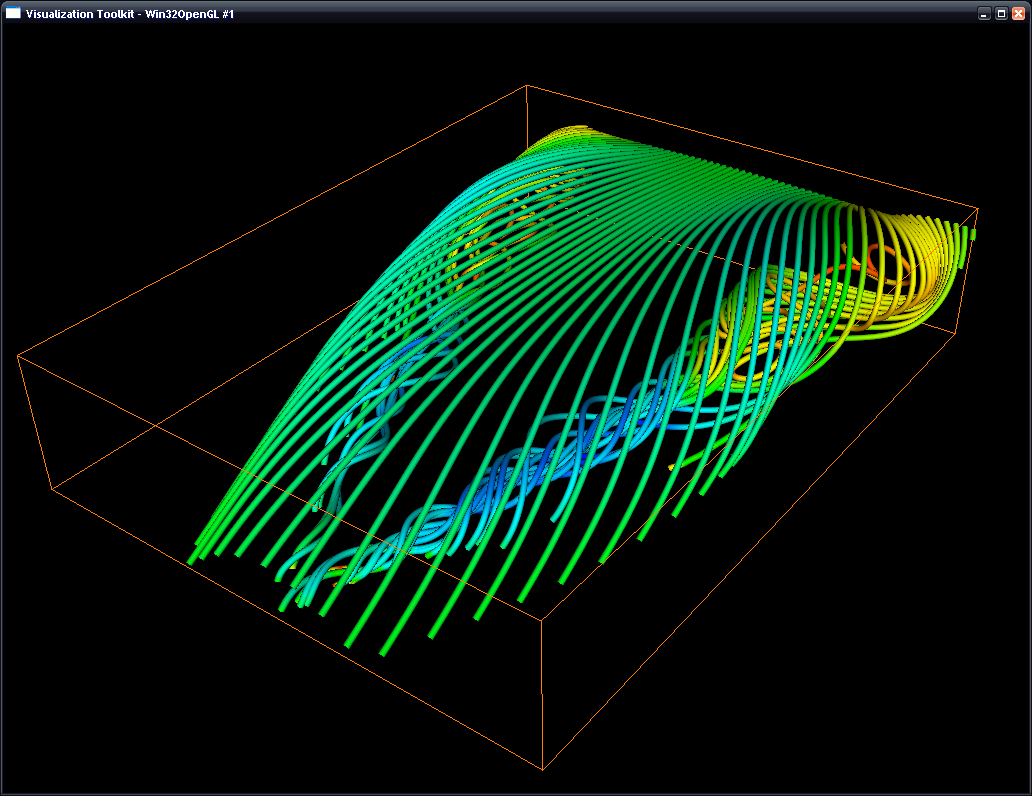
Task: Maximize the Visualization Toolkit window
Action: 1001,14
